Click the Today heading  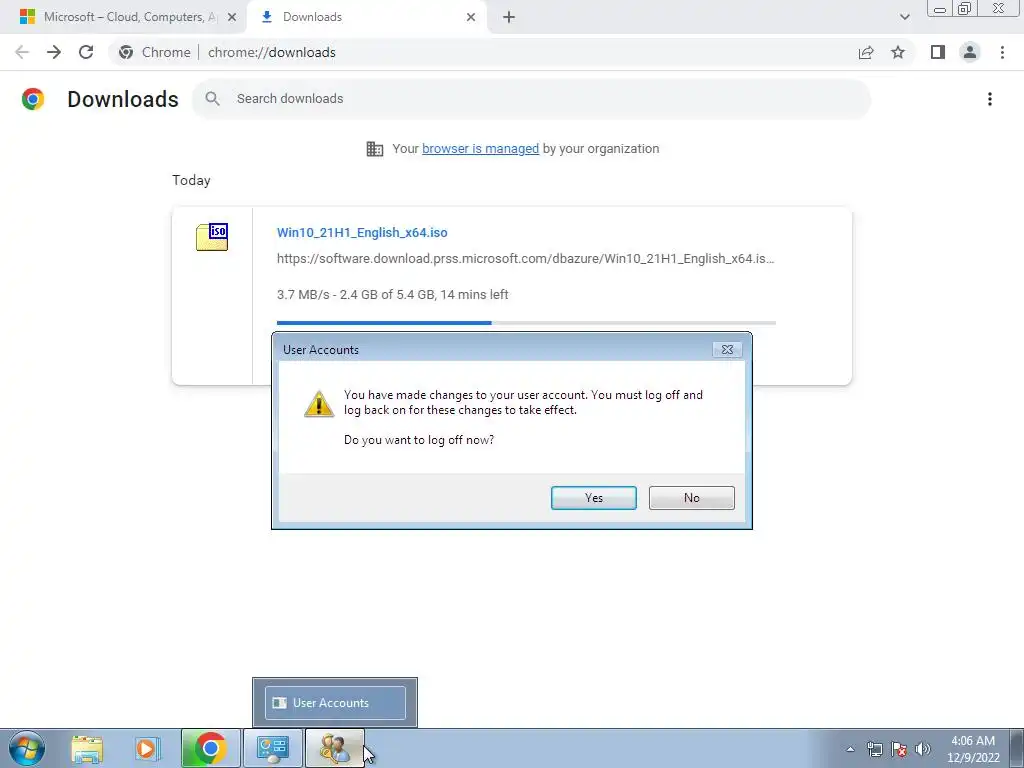pyautogui.click(x=191, y=180)
